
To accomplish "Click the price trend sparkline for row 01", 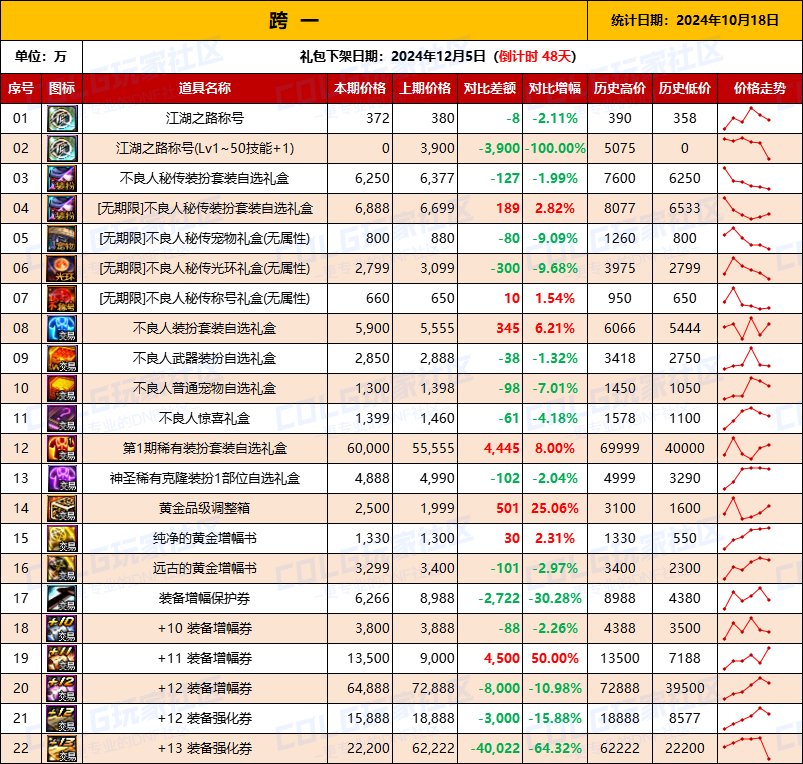I will coord(747,118).
